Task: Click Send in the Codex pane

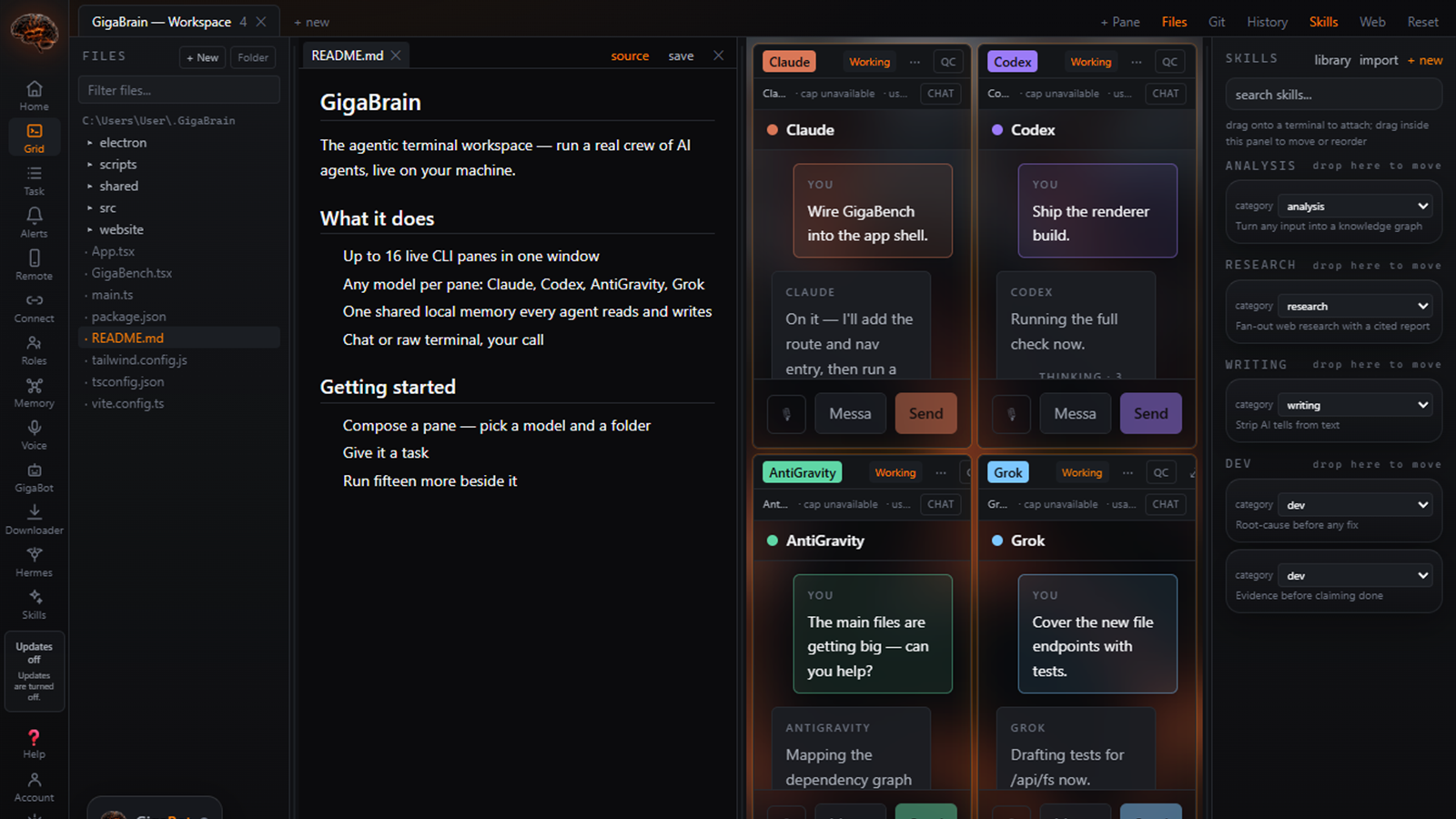Action: coord(1150,414)
